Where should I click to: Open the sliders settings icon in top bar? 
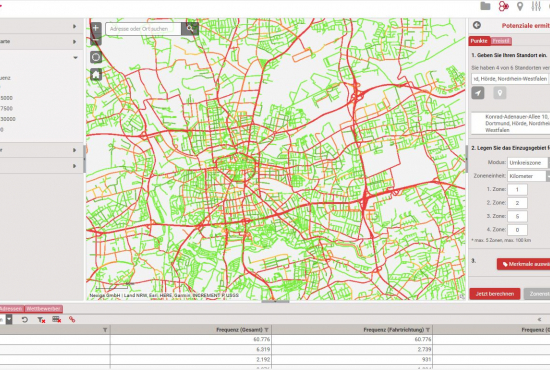(536, 6)
